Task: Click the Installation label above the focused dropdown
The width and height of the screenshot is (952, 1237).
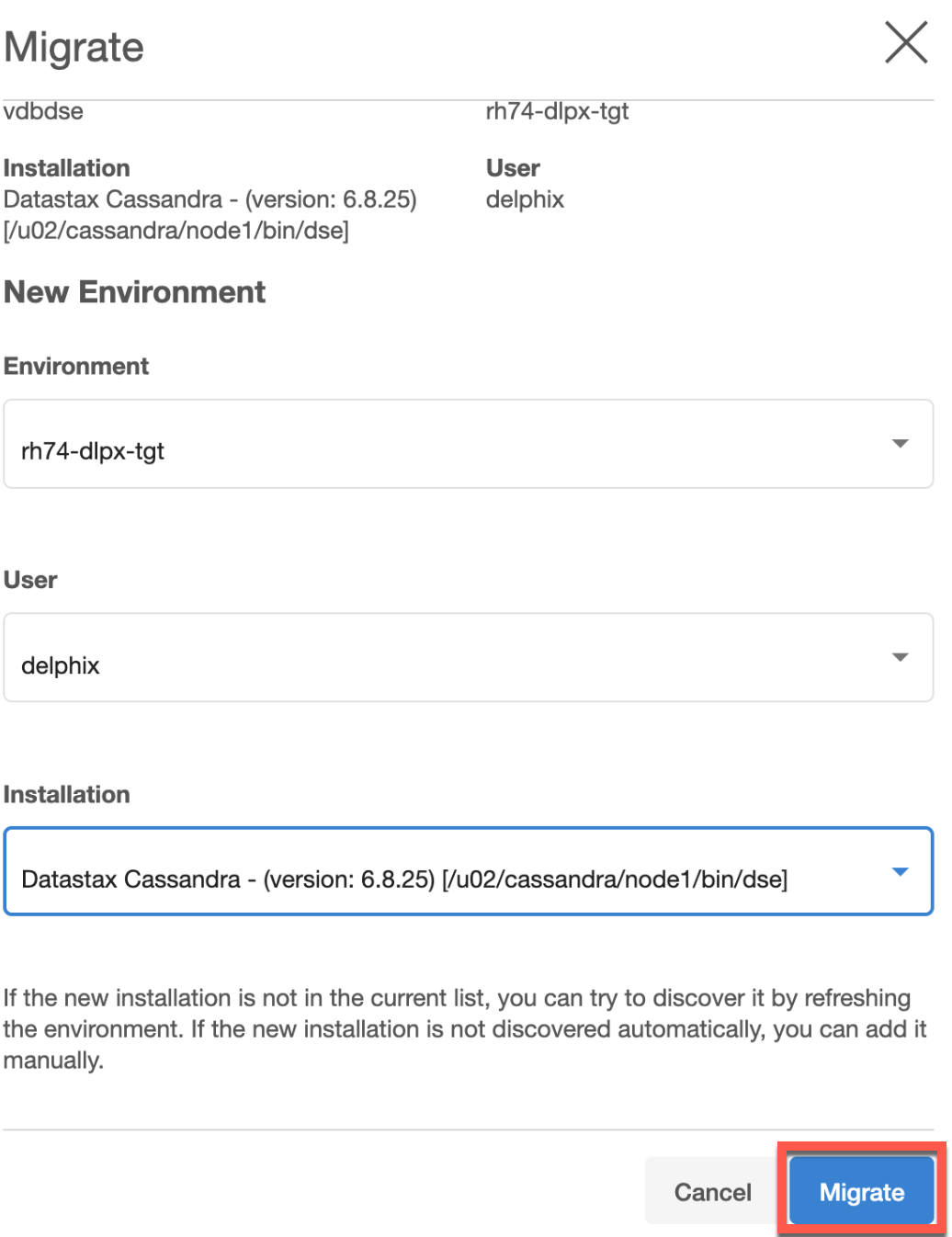Action: tap(67, 794)
